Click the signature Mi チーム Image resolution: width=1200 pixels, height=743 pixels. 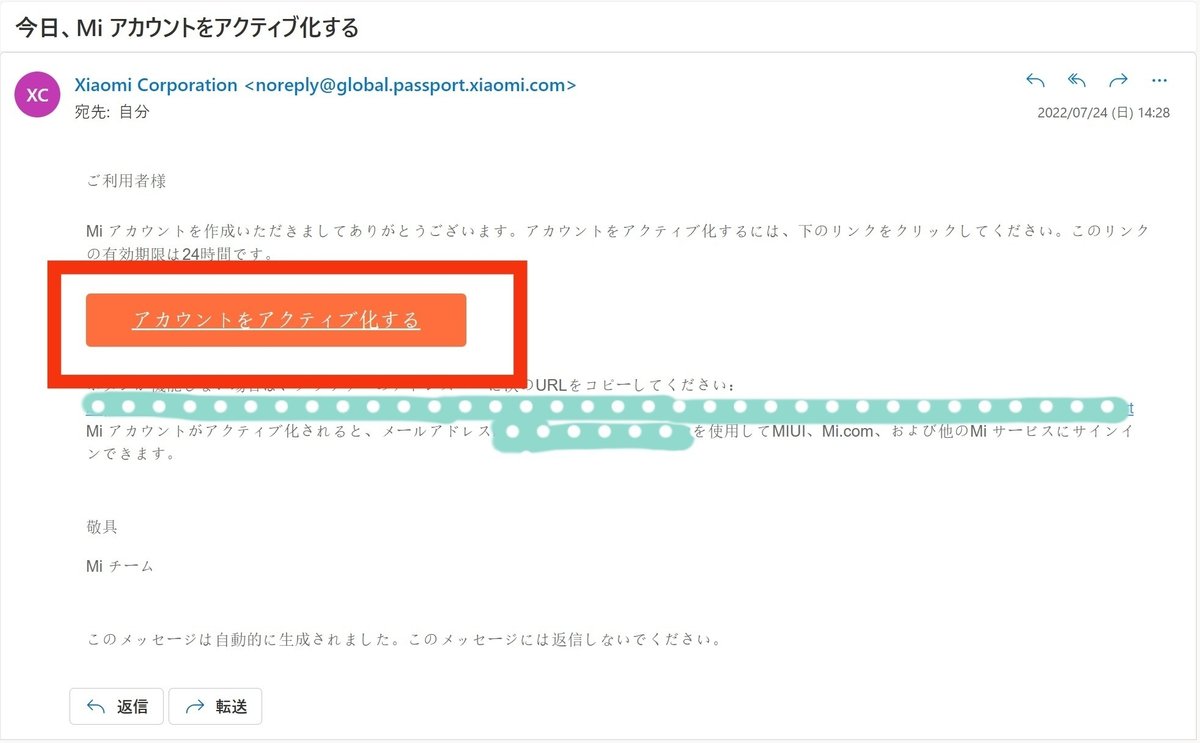tap(120, 566)
